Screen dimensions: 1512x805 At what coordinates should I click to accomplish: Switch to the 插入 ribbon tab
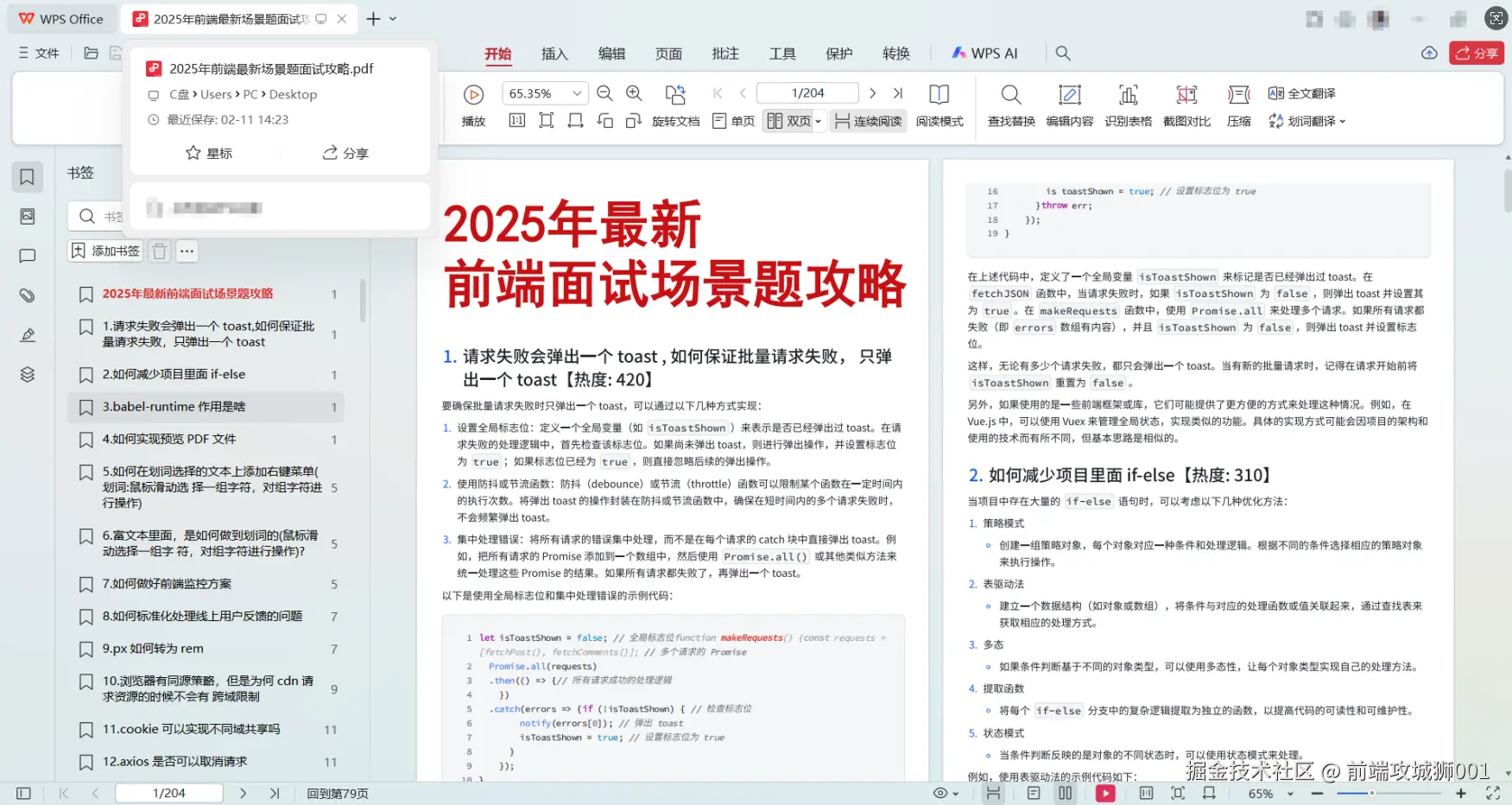tap(554, 54)
